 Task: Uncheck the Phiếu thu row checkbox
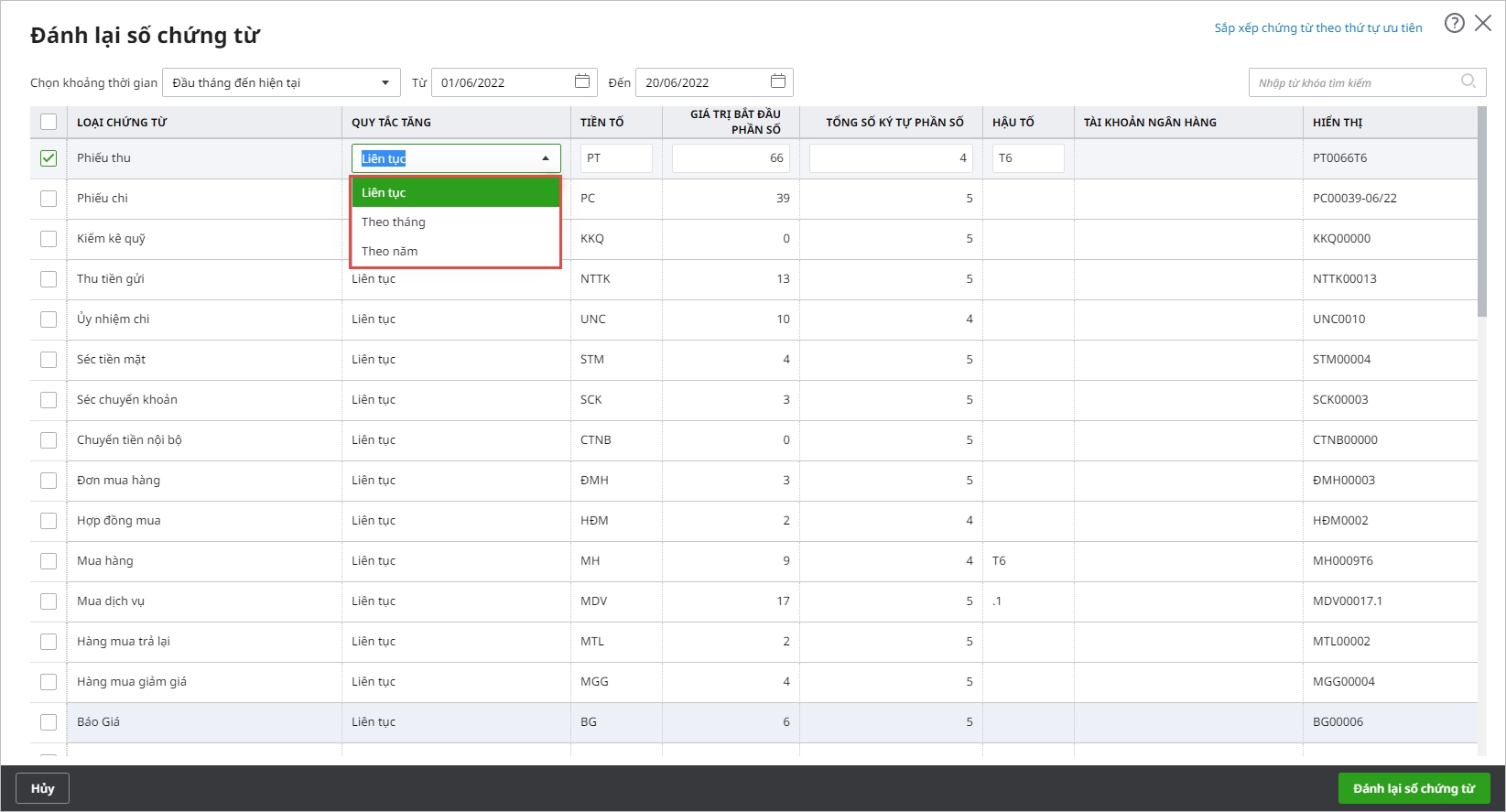[x=49, y=158]
